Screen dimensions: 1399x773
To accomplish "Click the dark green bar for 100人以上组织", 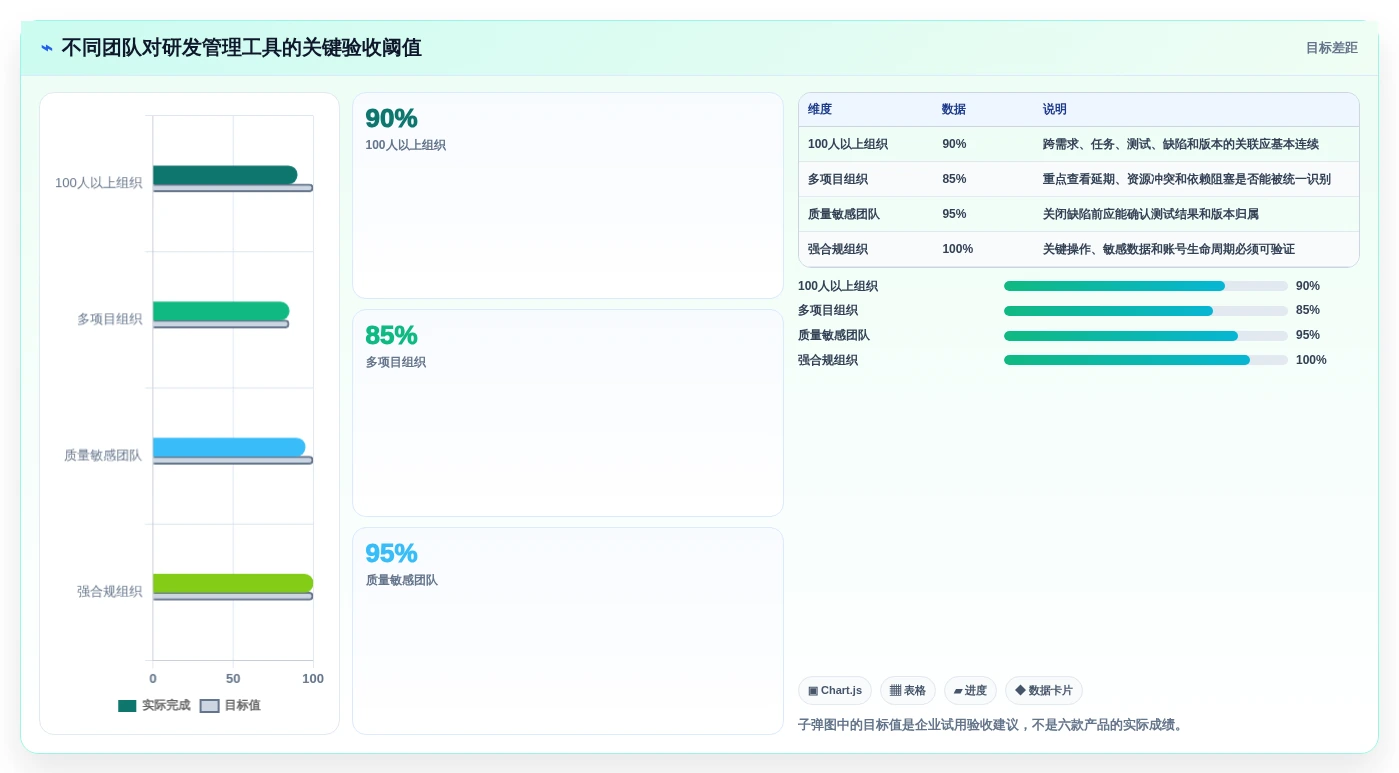I will click(x=225, y=175).
